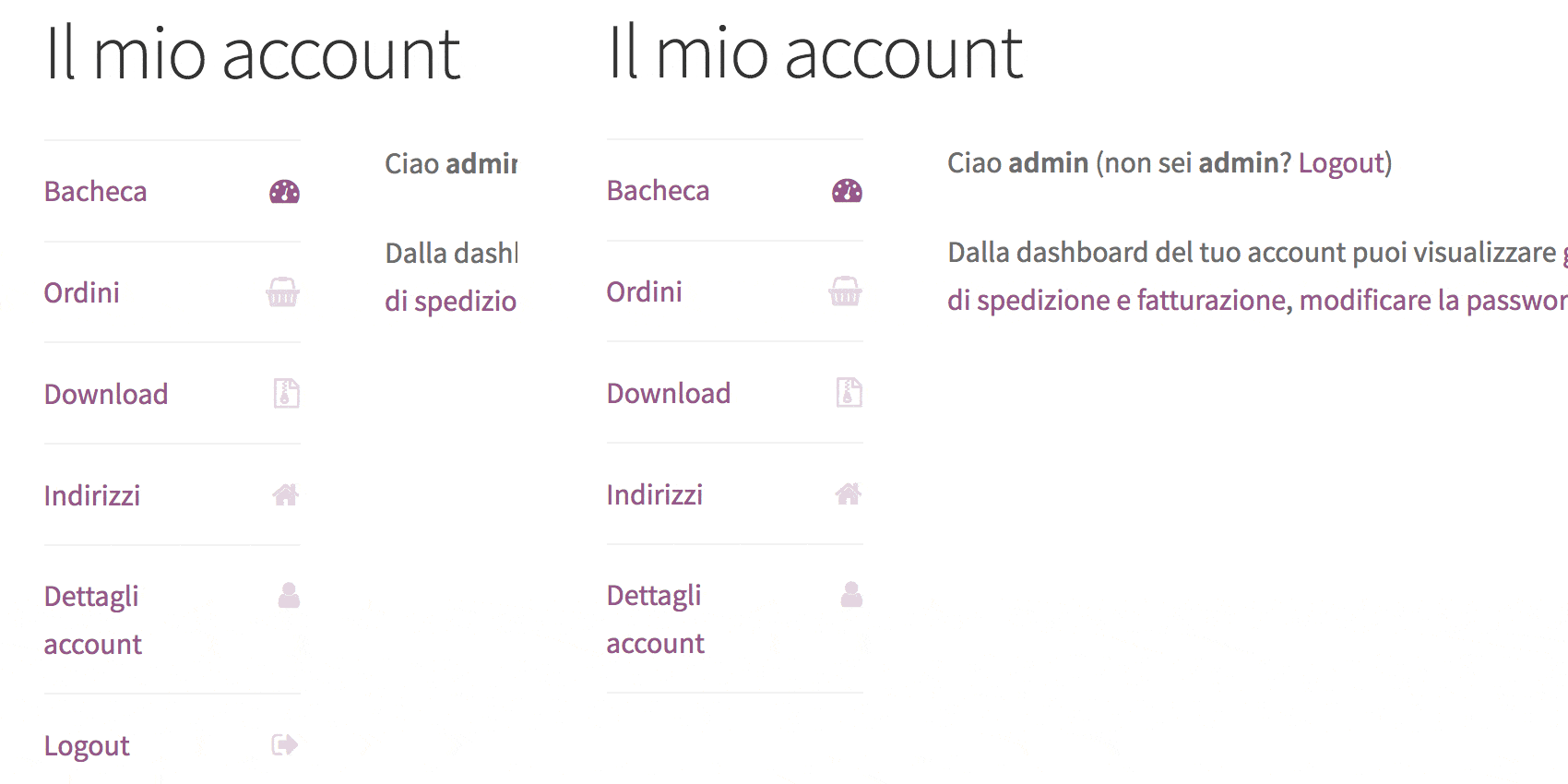Open Dettagli account in left panel
The height and width of the screenshot is (784, 1568).
93,620
